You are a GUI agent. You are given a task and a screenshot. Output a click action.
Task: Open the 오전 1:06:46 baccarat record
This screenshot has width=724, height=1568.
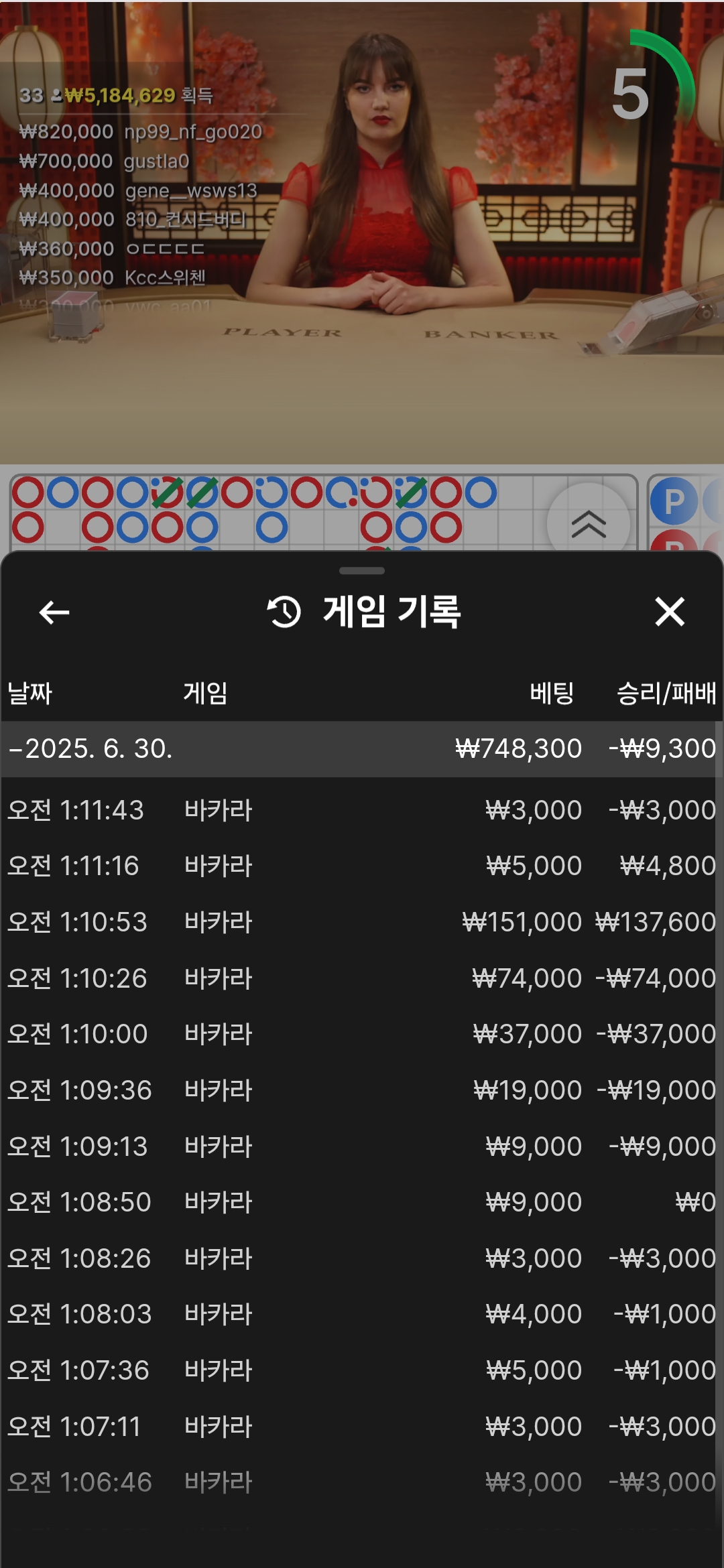pos(362,1482)
